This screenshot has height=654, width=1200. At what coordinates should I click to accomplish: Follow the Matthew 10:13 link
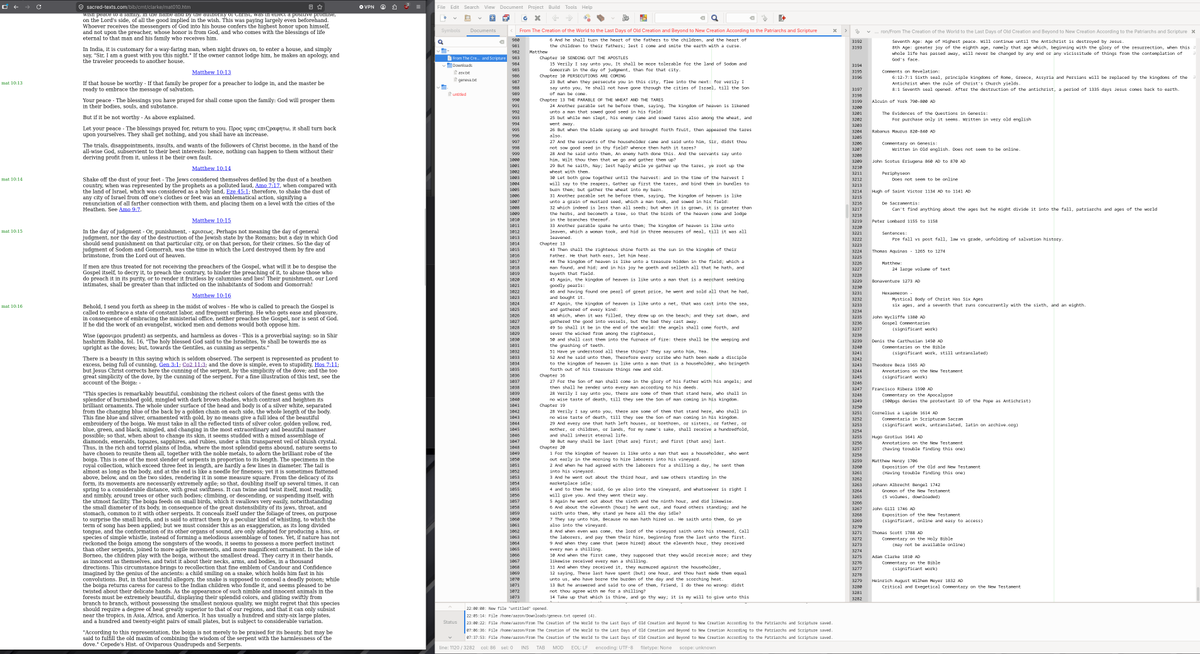click(211, 73)
